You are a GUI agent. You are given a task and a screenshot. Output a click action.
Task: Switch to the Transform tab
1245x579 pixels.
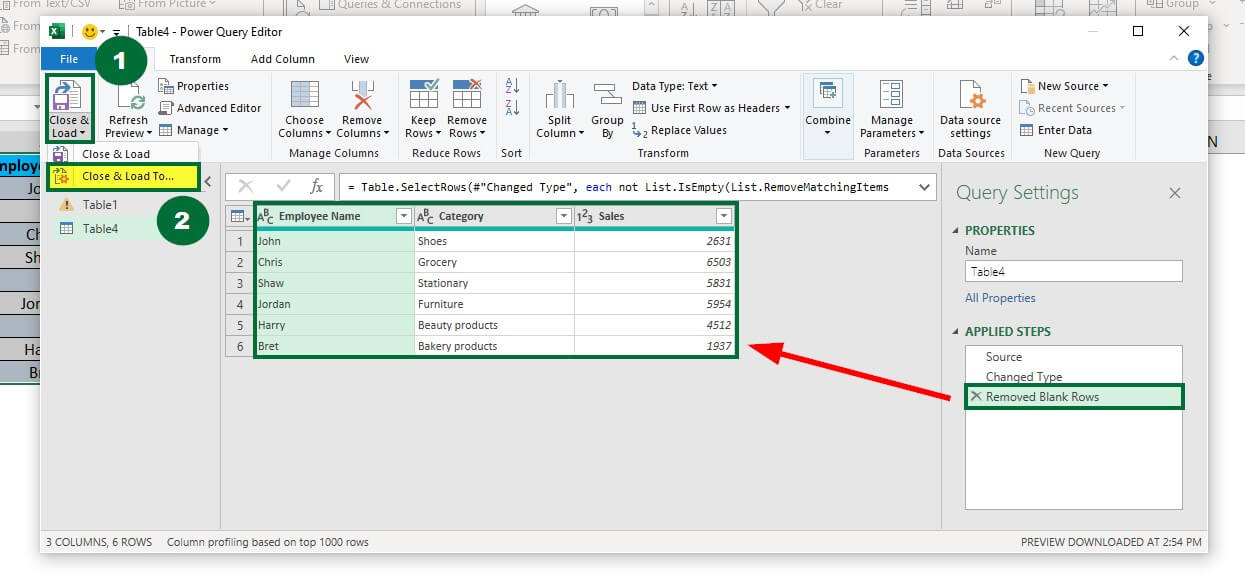(195, 59)
